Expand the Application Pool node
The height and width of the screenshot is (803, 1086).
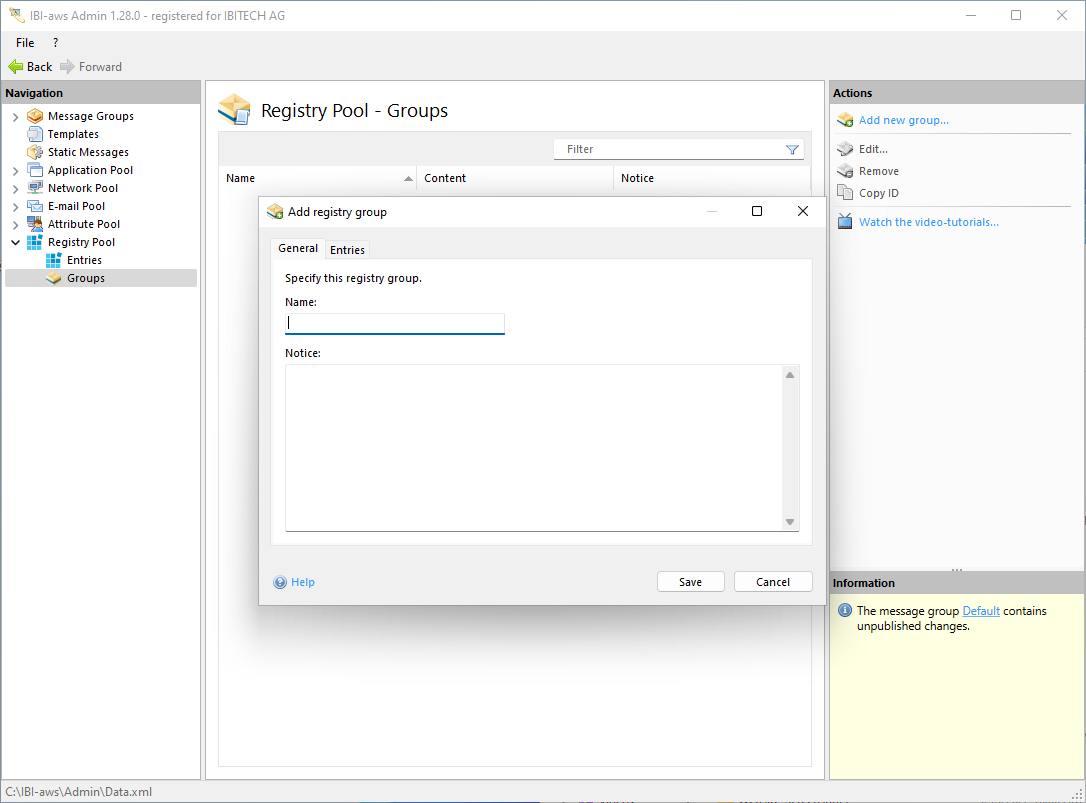coord(15,171)
